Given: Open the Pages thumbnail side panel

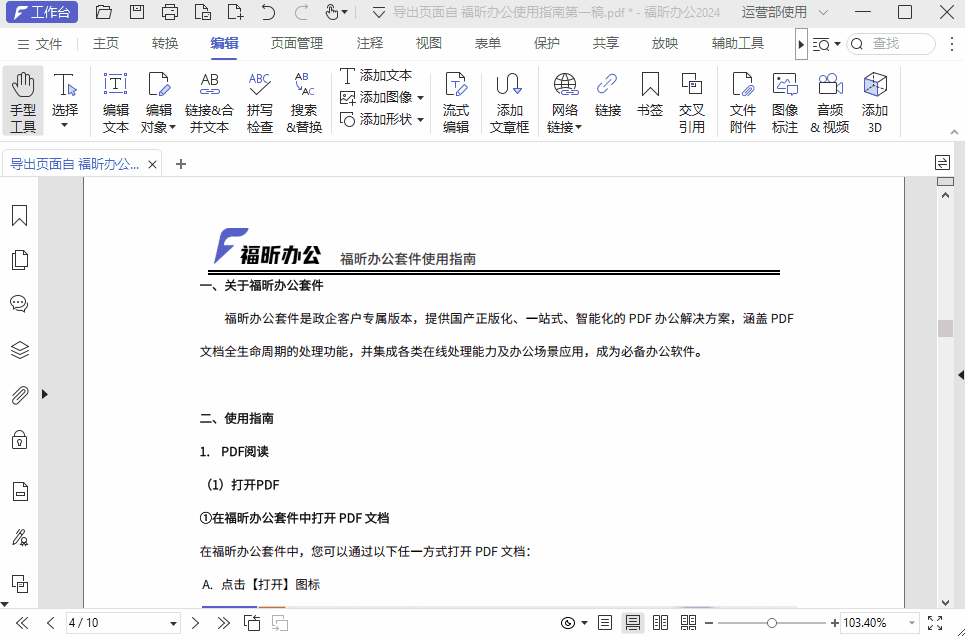Looking at the screenshot, I should pyautogui.click(x=20, y=260).
